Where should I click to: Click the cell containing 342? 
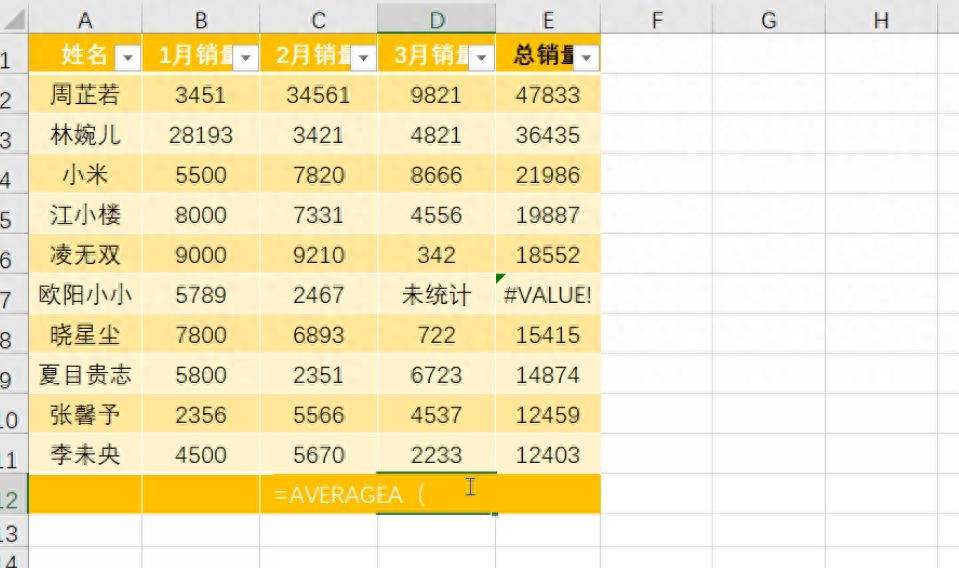(x=436, y=255)
